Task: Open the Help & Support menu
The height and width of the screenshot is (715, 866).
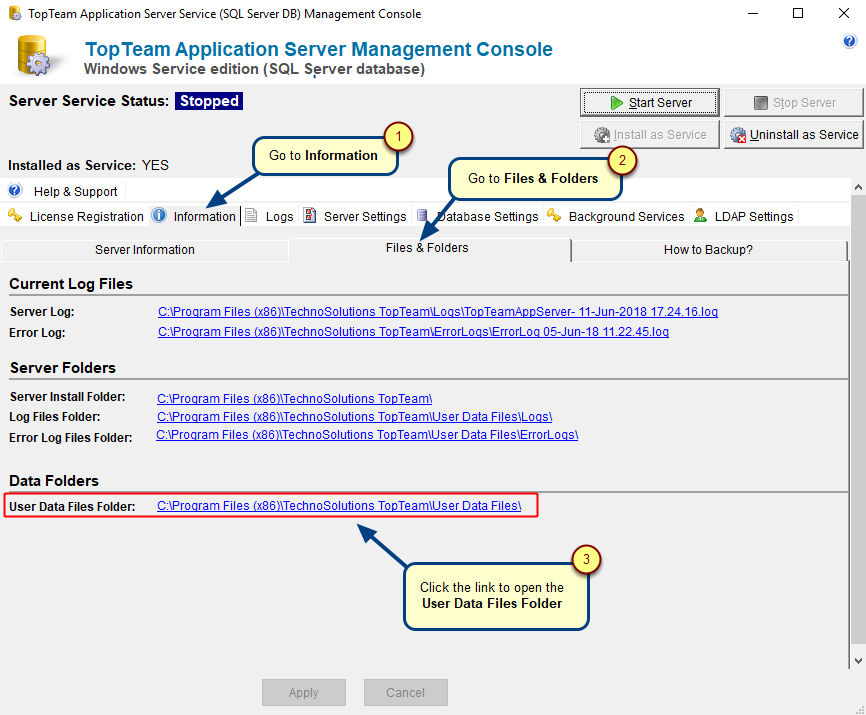Action: coord(76,191)
